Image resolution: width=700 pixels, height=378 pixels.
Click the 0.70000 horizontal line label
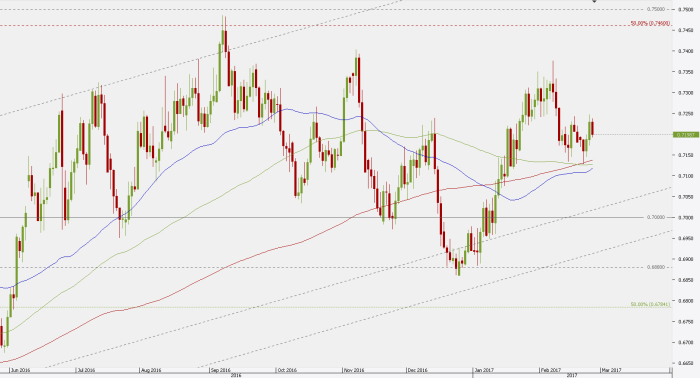pyautogui.click(x=655, y=217)
